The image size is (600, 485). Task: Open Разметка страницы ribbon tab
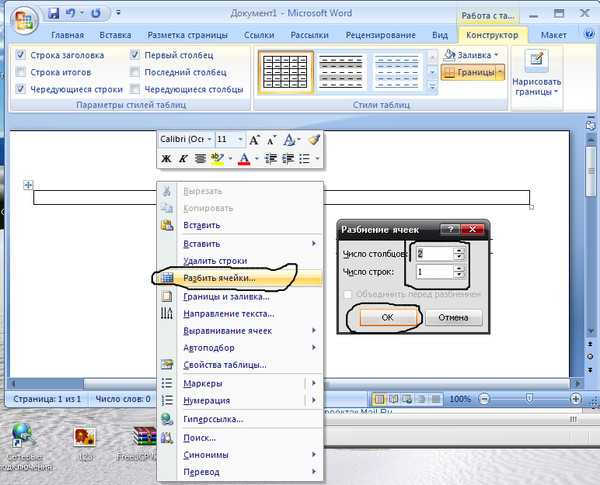click(187, 35)
